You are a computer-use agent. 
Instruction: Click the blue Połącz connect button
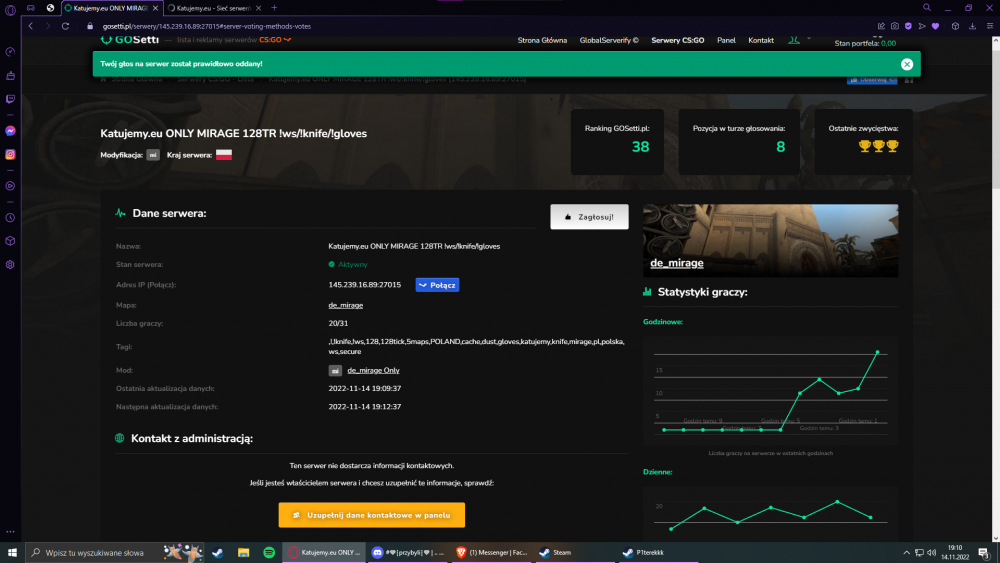[438, 285]
